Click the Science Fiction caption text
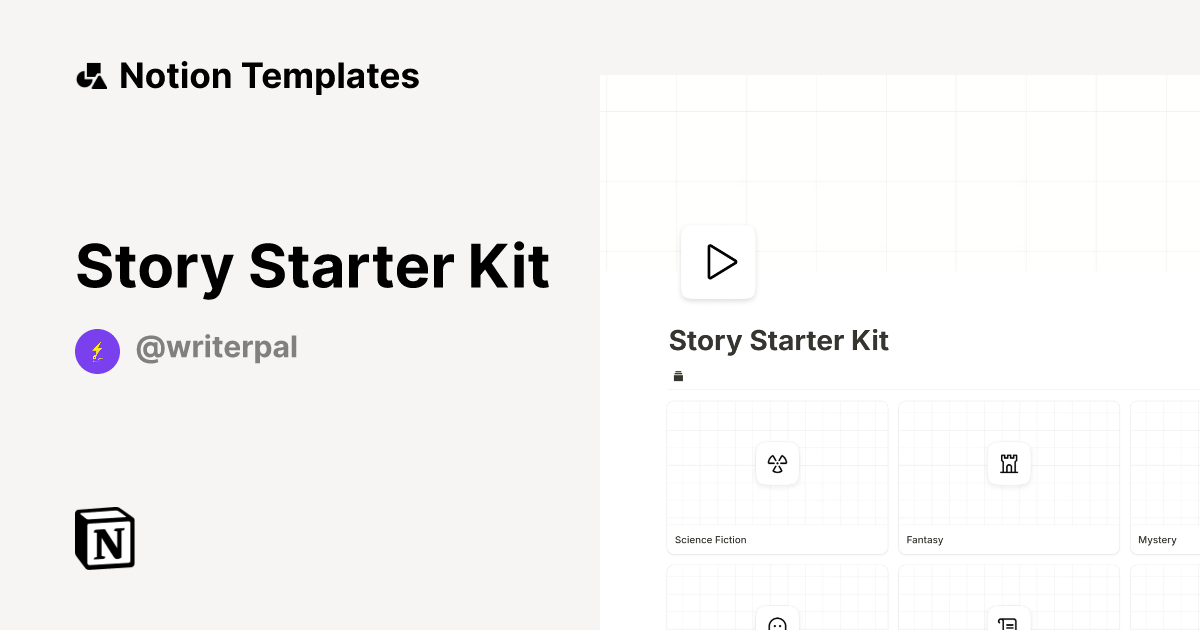 pos(710,539)
